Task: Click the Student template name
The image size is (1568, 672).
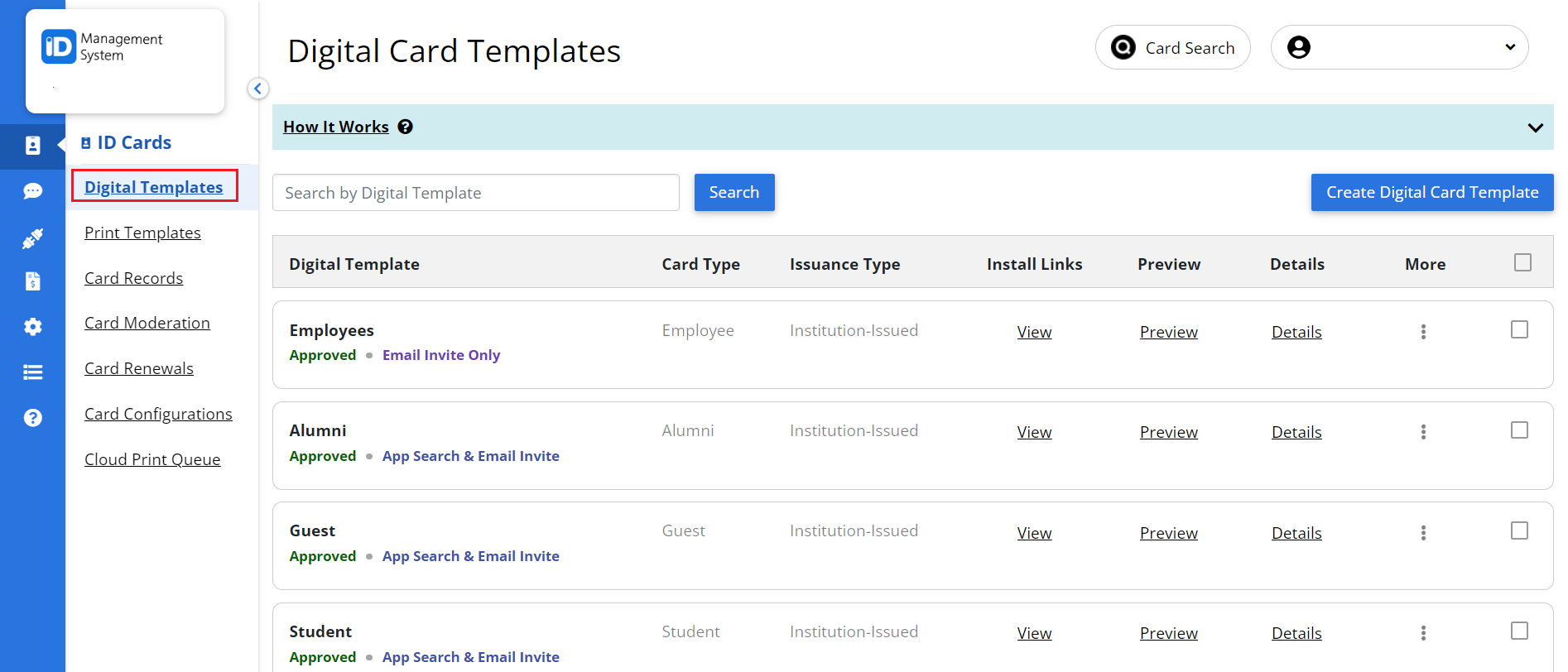Action: 320,631
